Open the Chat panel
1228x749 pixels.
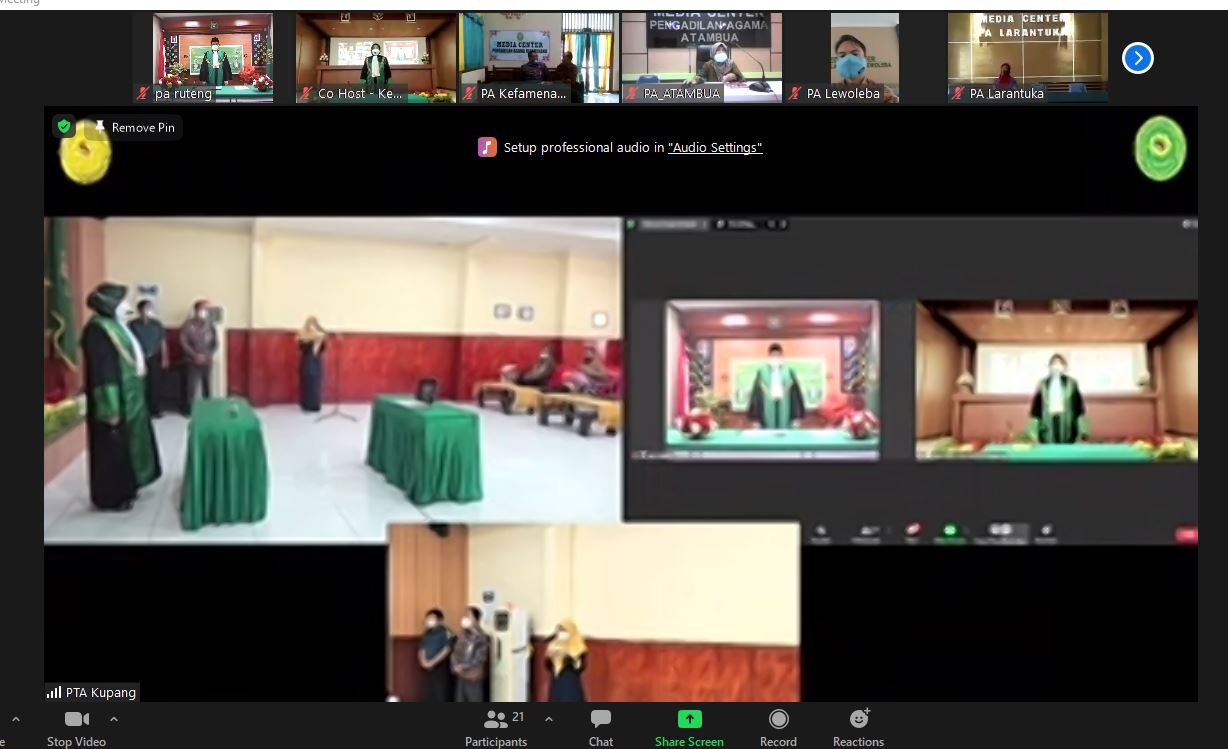click(601, 727)
